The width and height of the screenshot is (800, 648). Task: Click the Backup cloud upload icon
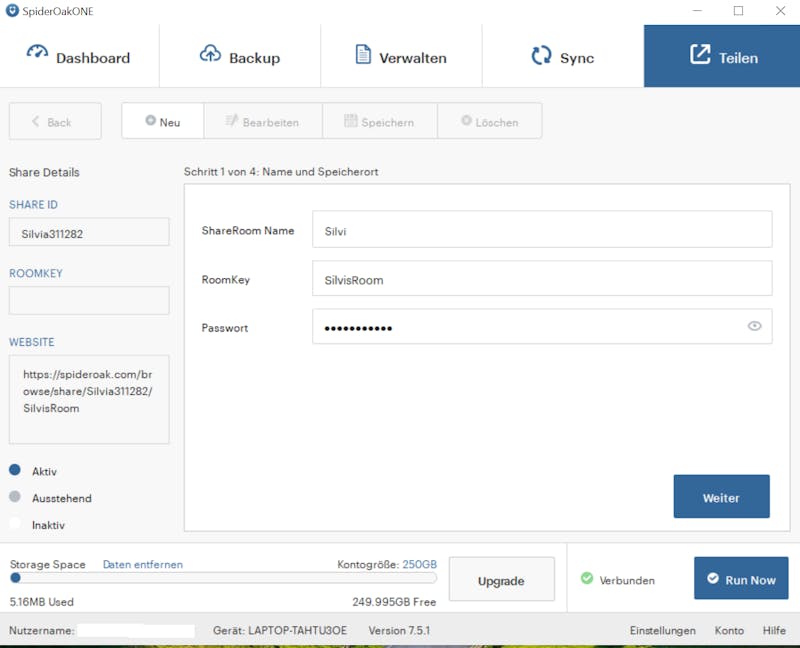tap(210, 53)
